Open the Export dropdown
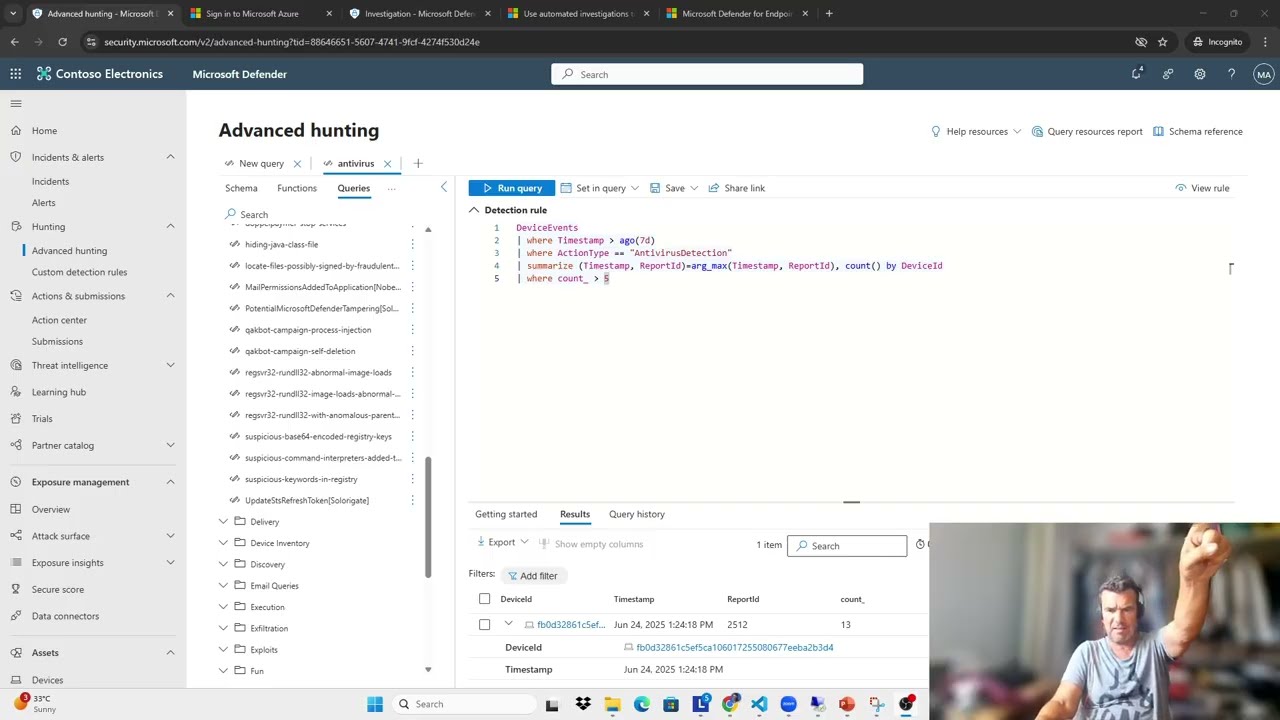1280x720 pixels. (x=502, y=543)
